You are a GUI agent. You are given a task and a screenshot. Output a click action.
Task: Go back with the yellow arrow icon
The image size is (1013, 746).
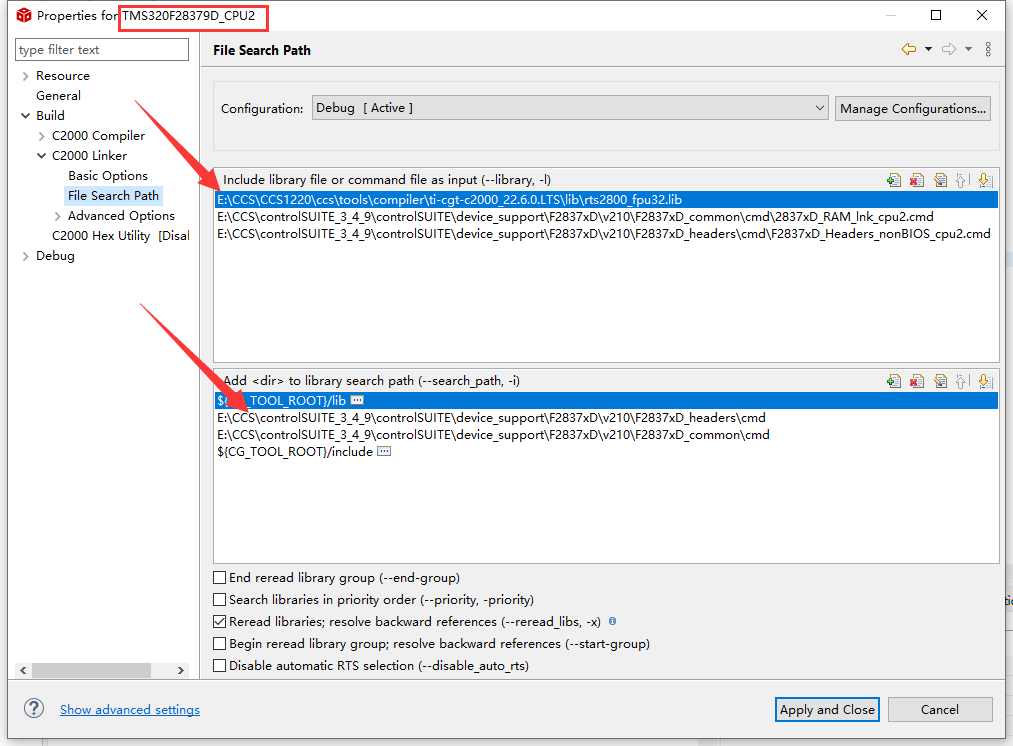(909, 49)
